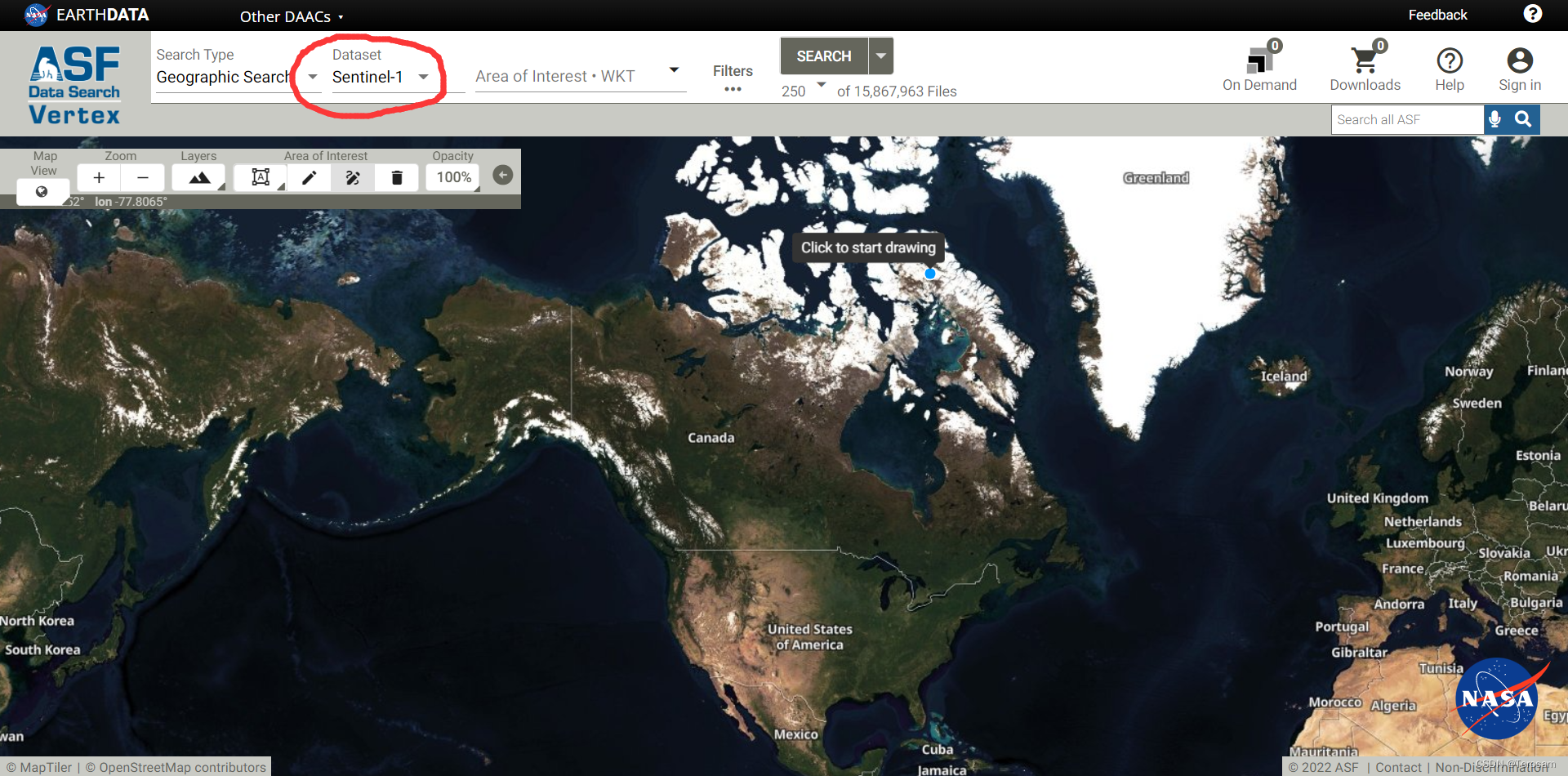Click the United Kingdom map label
Image resolution: width=1568 pixels, height=776 pixels.
point(1377,497)
